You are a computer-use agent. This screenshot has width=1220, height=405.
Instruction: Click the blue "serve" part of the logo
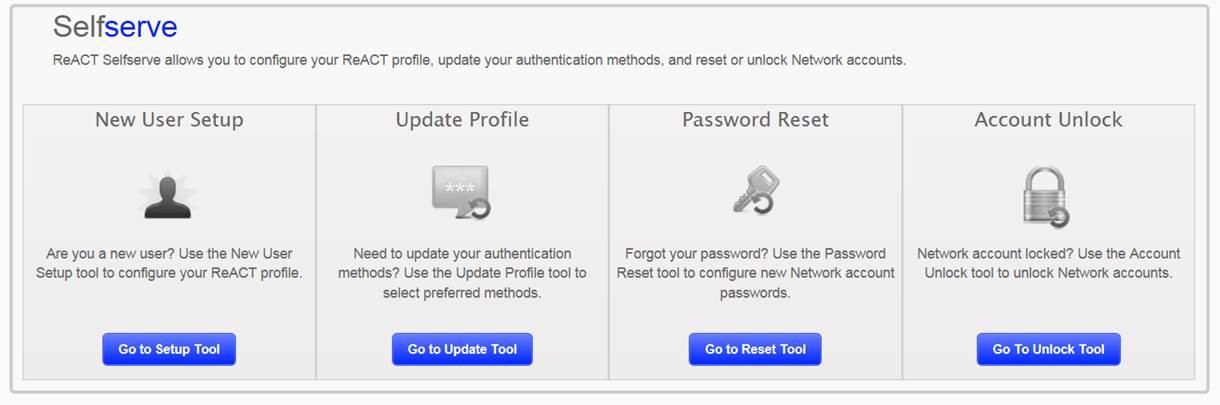pyautogui.click(x=141, y=27)
